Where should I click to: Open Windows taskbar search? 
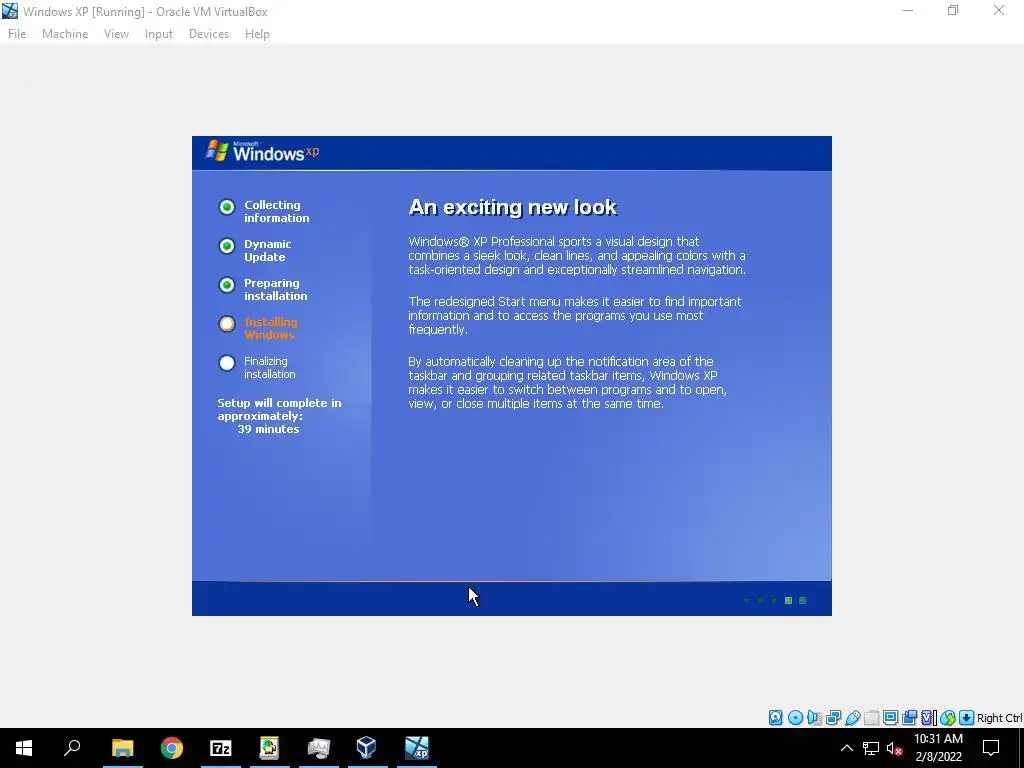coord(72,748)
